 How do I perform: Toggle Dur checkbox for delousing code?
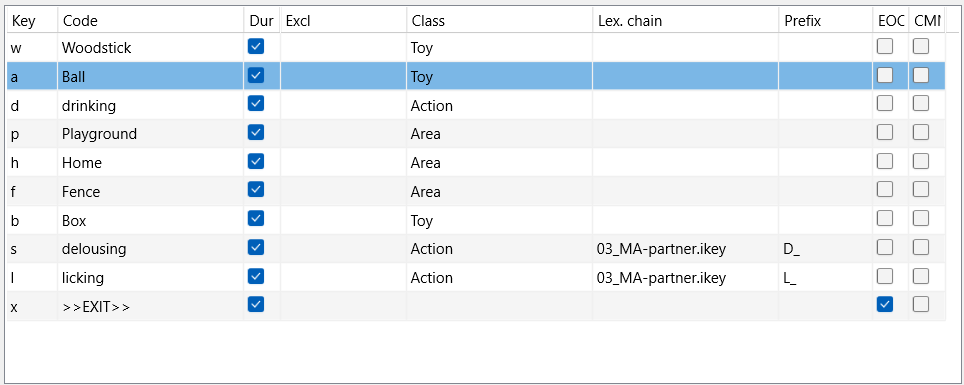pyautogui.click(x=256, y=247)
